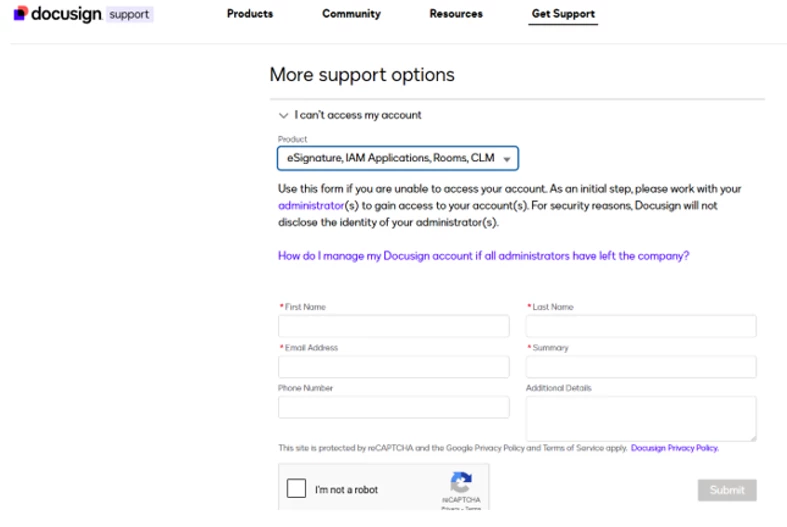This screenshot has height=527, width=787.
Task: Focus the Summary field
Action: point(641,367)
